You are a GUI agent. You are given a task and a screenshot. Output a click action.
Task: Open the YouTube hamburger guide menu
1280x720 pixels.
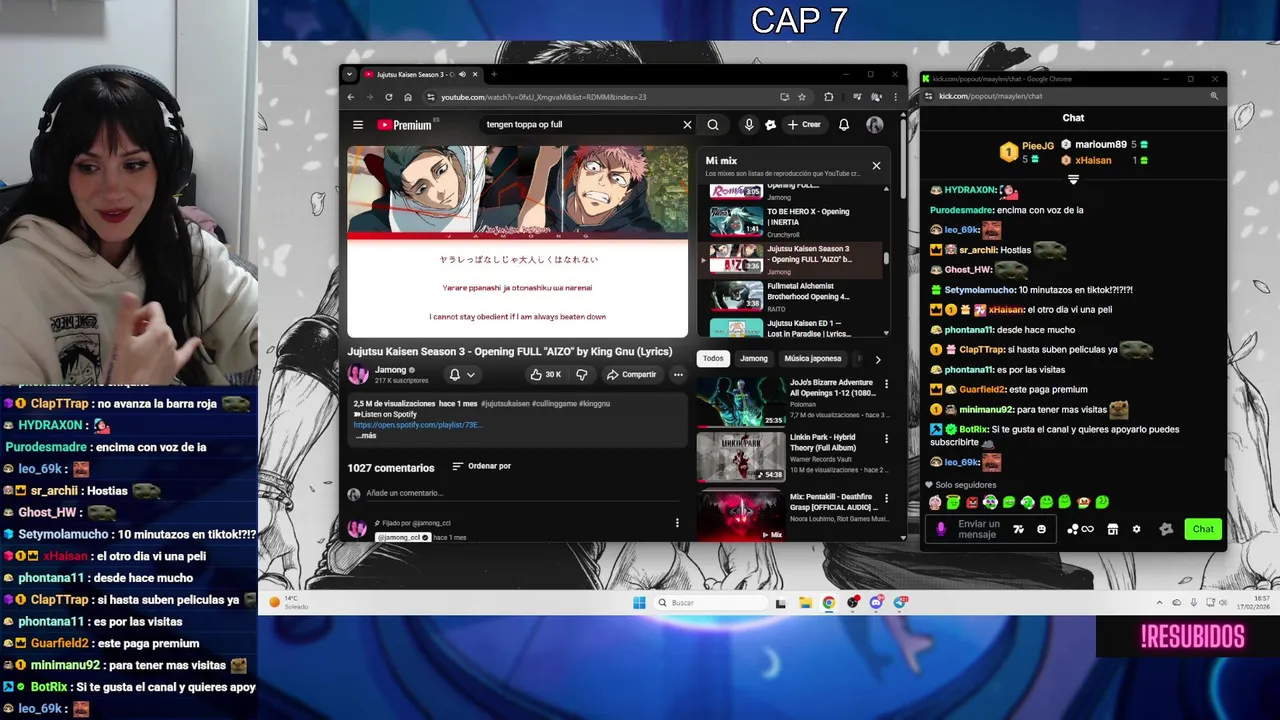pos(357,125)
